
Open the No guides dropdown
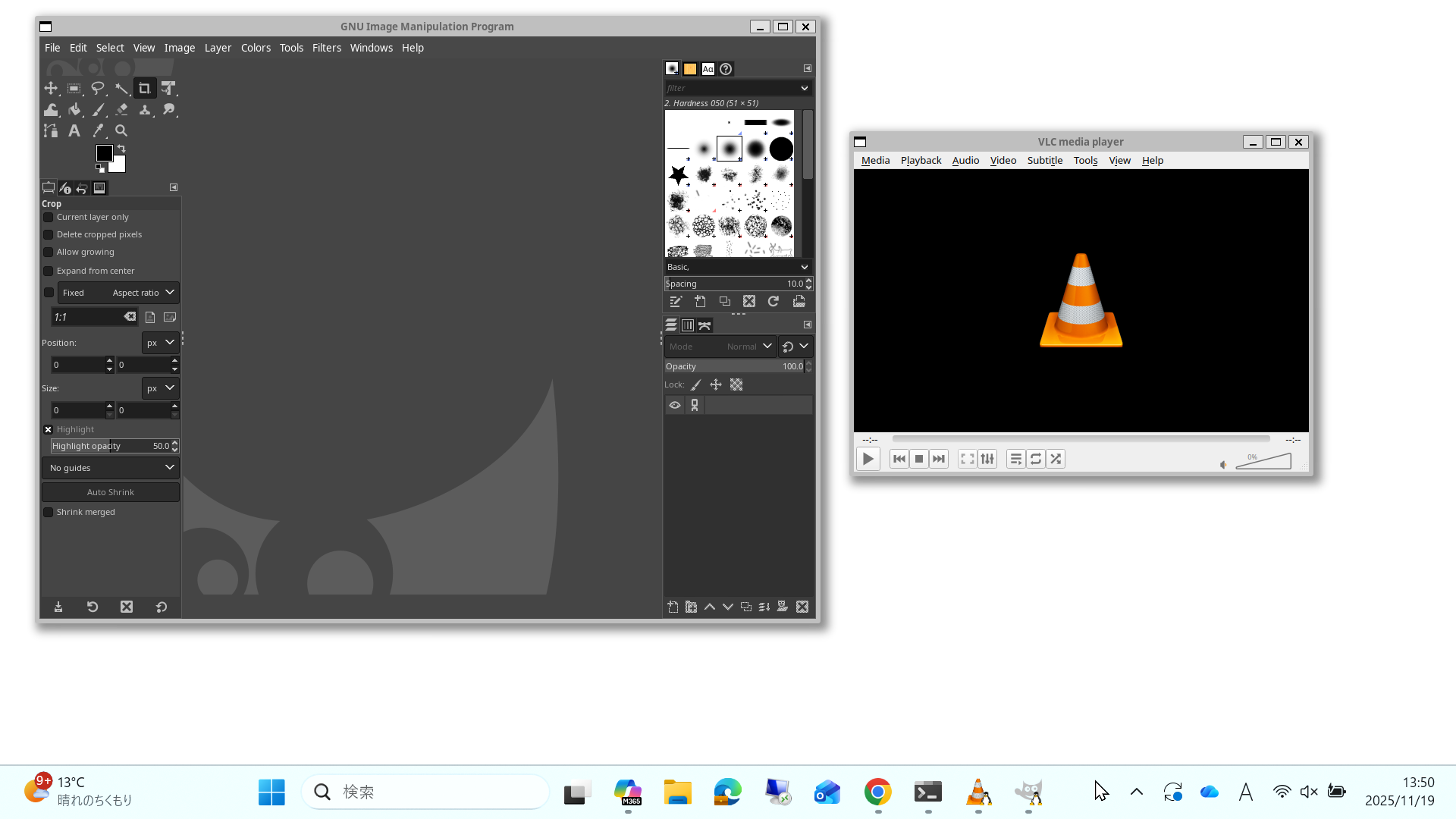coord(111,468)
